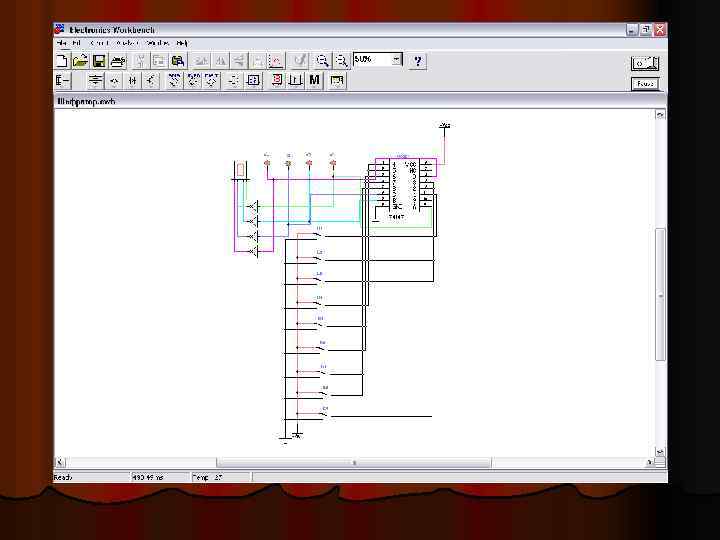
Task: Save the circuit with the floppy icon
Action: tap(99, 61)
